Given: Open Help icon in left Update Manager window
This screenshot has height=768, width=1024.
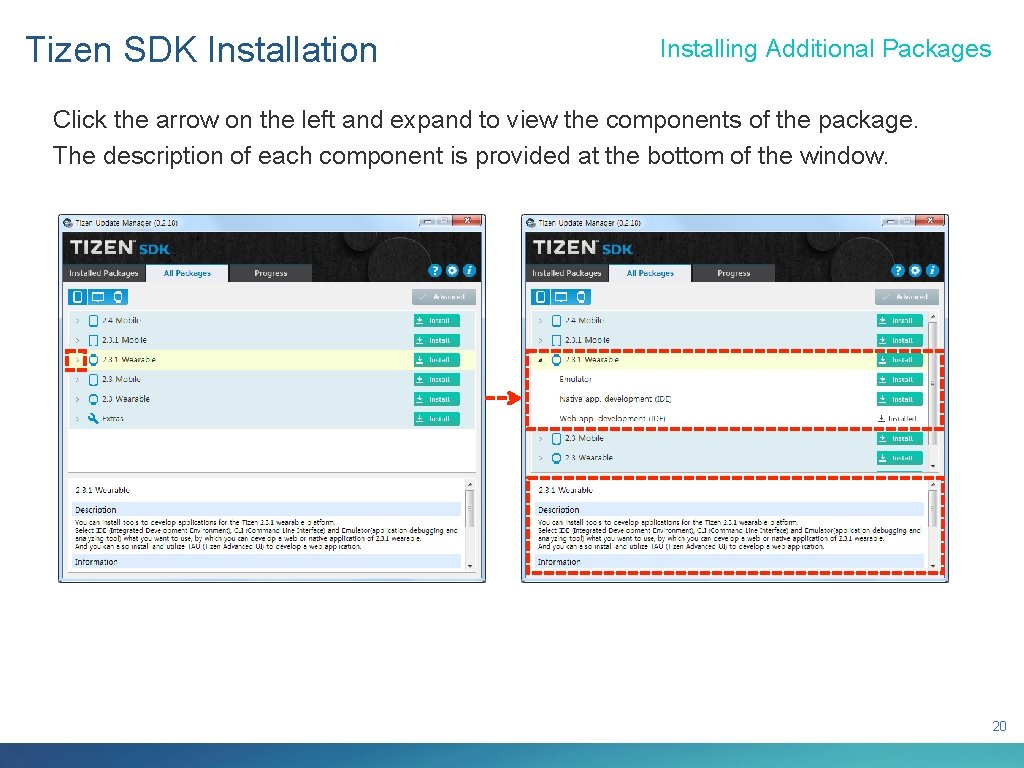Looking at the screenshot, I should click(435, 270).
